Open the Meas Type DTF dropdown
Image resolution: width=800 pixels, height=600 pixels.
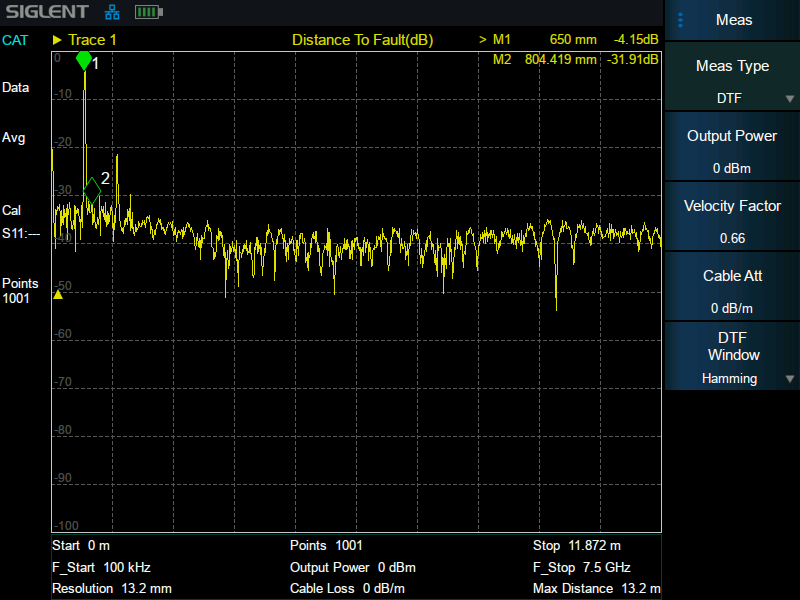733,82
